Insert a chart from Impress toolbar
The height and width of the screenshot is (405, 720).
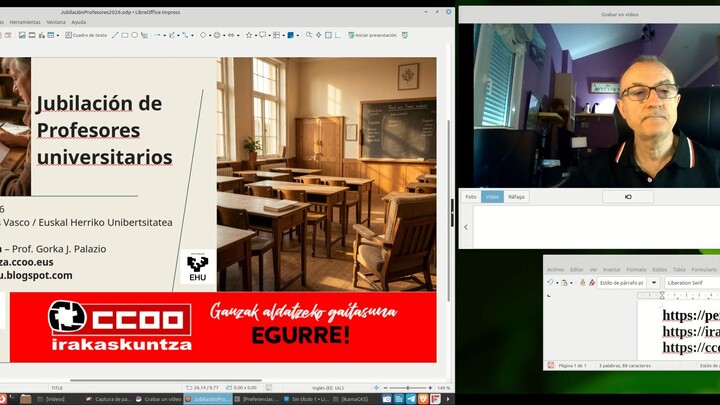[x=42, y=35]
